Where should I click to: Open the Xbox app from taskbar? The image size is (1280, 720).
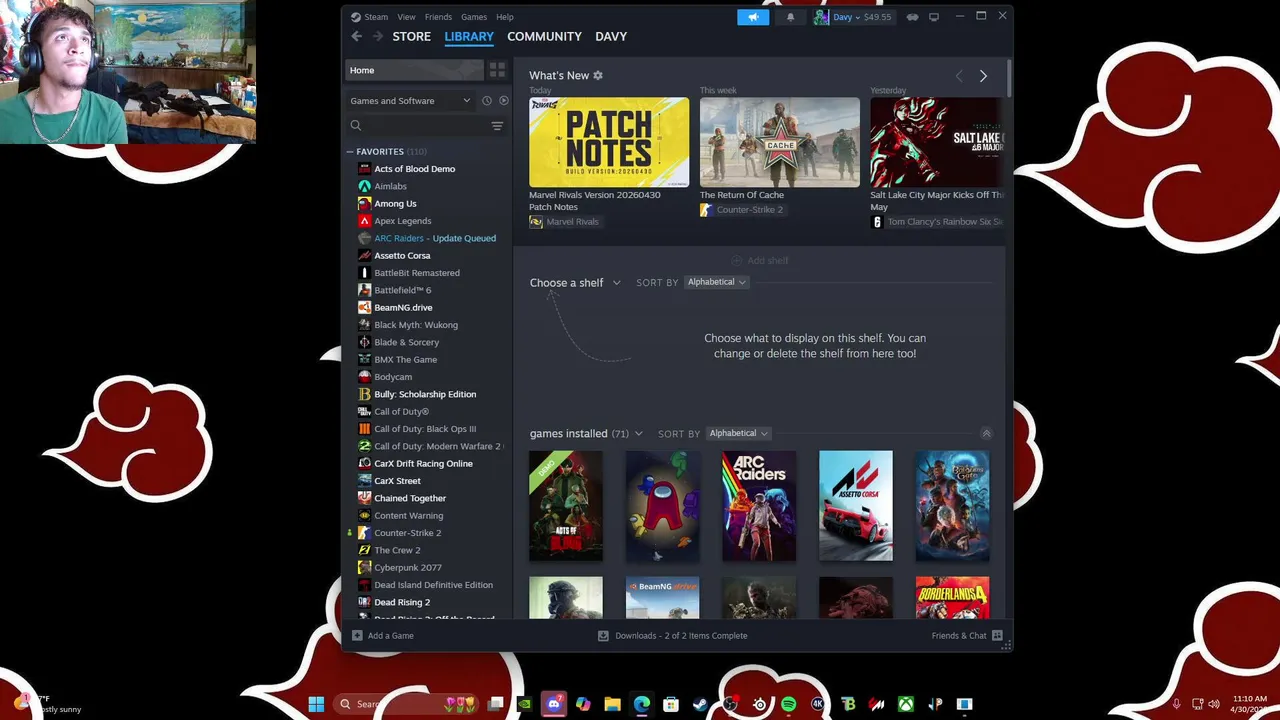point(906,704)
